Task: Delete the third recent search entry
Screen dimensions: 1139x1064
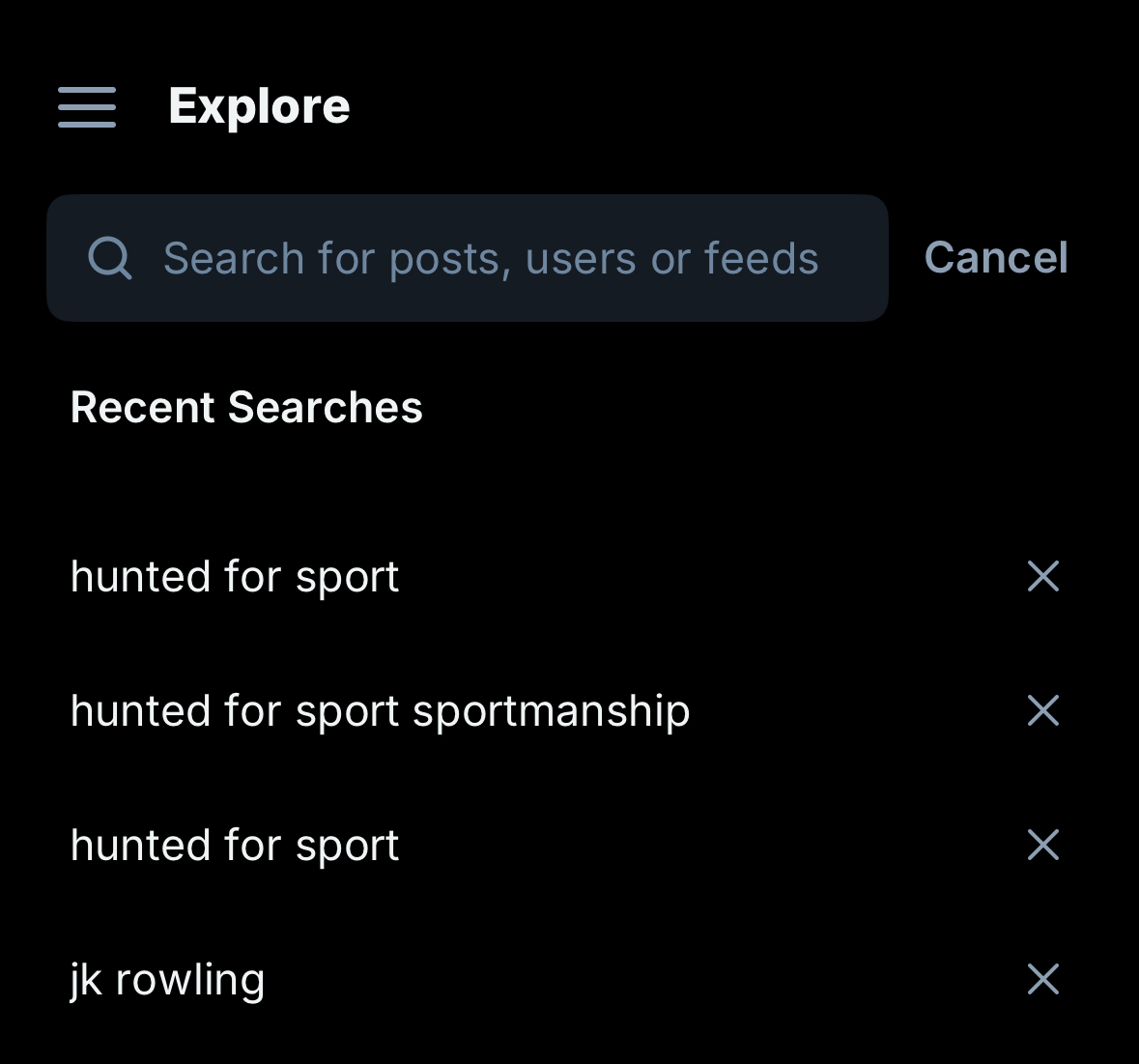Action: pos(1043,846)
